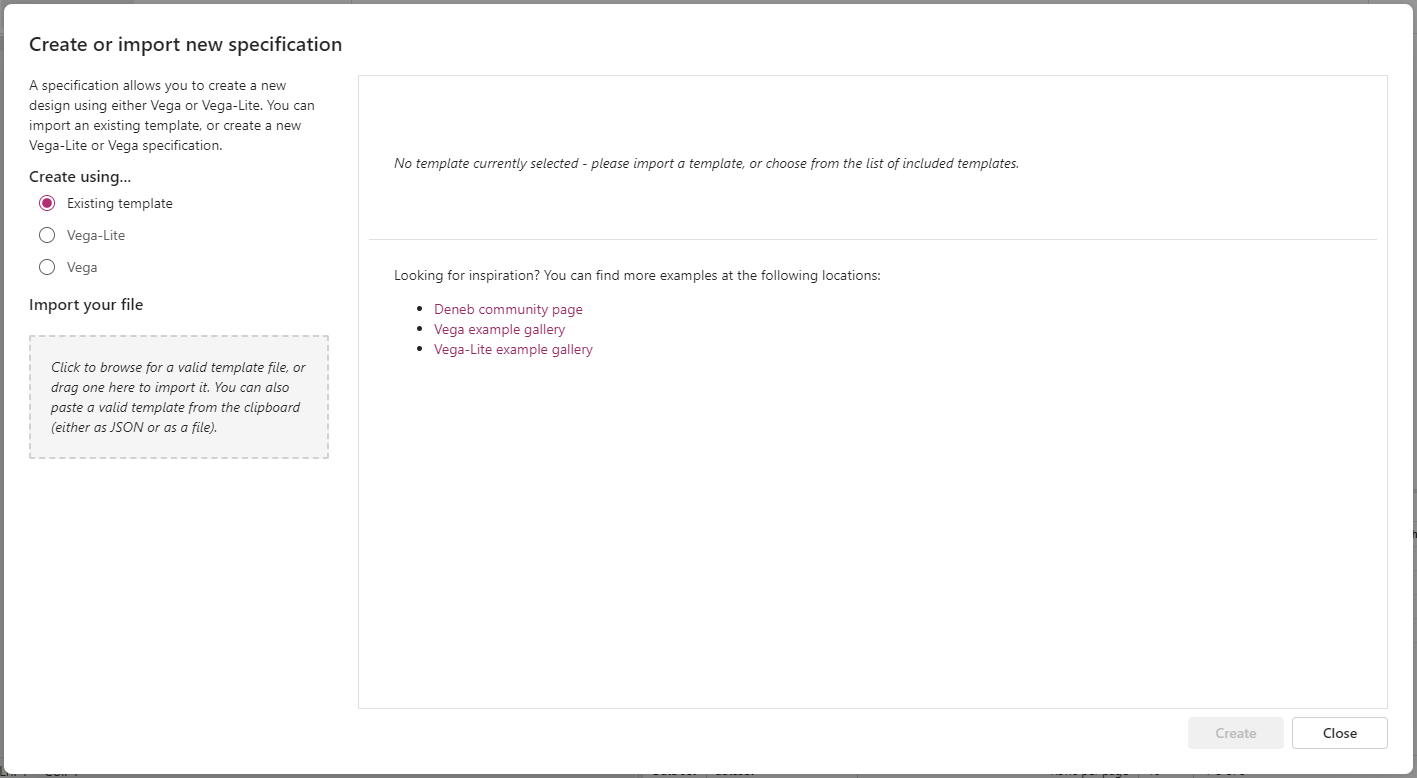Click the 'Create or import new specification' title

186,44
